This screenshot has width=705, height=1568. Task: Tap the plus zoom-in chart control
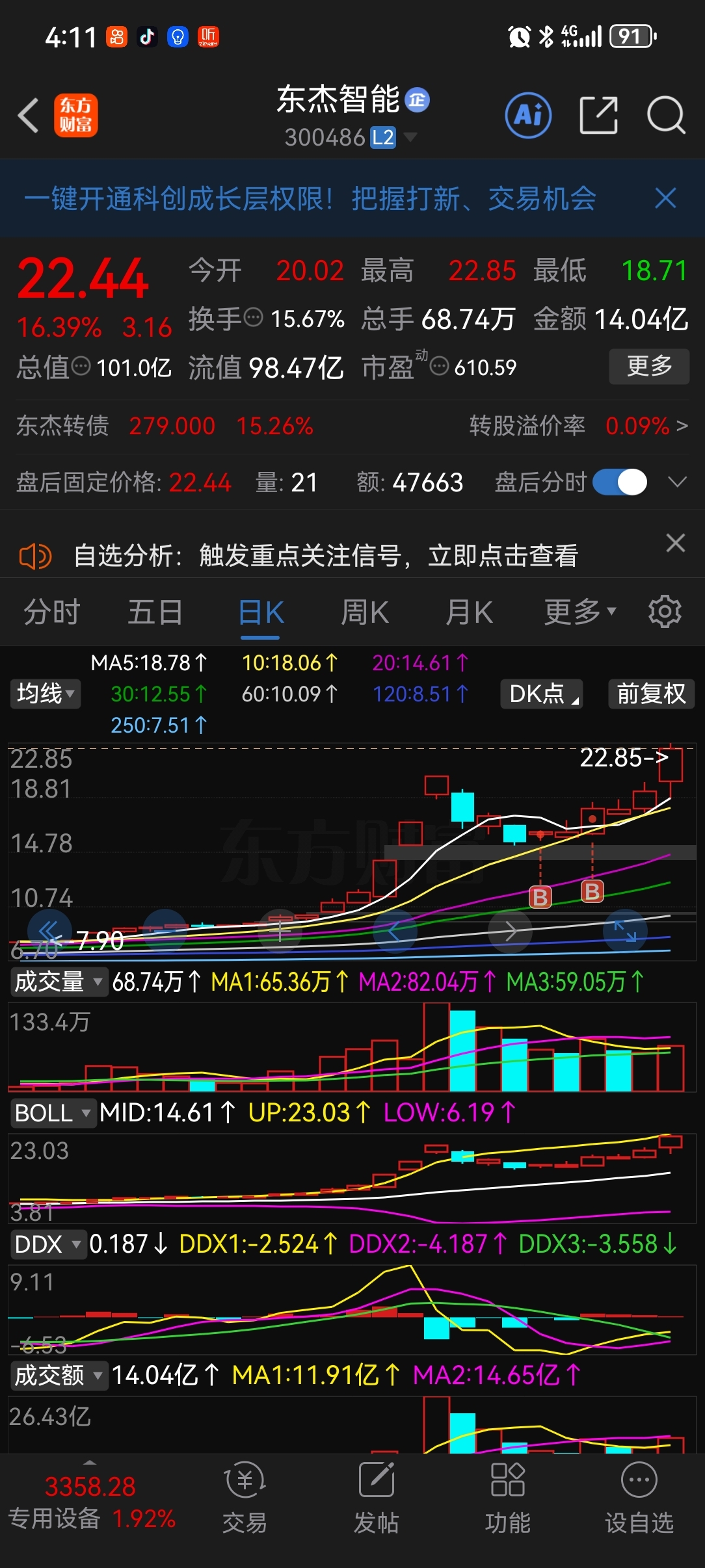(280, 931)
